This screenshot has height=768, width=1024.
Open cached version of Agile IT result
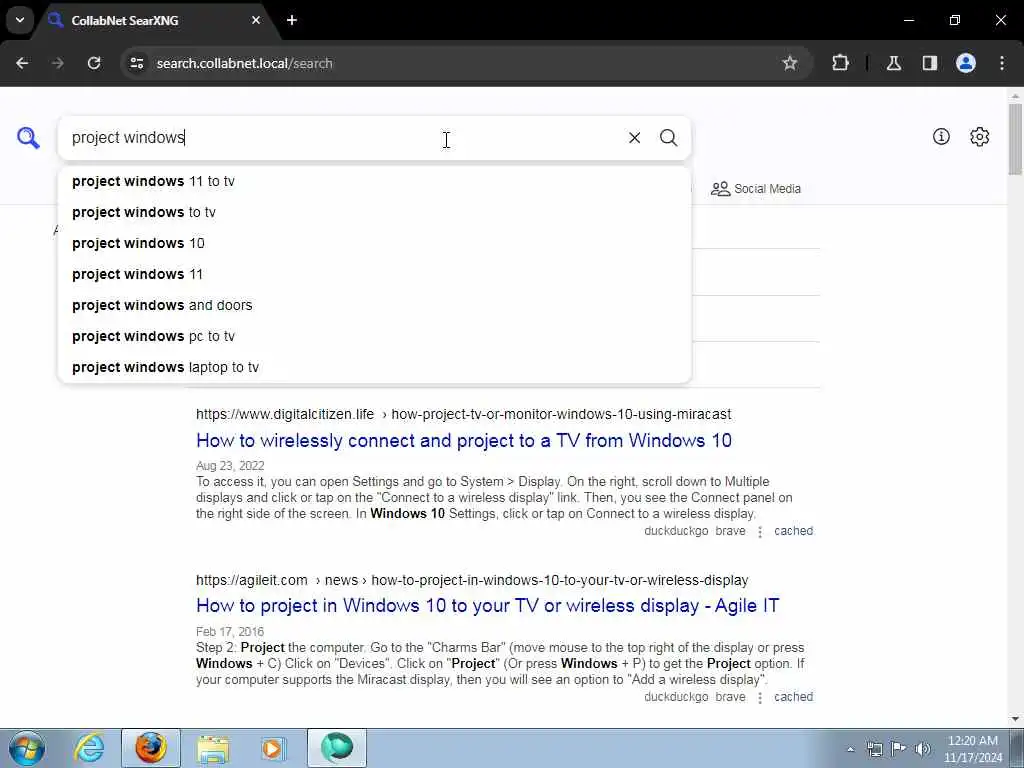[793, 697]
